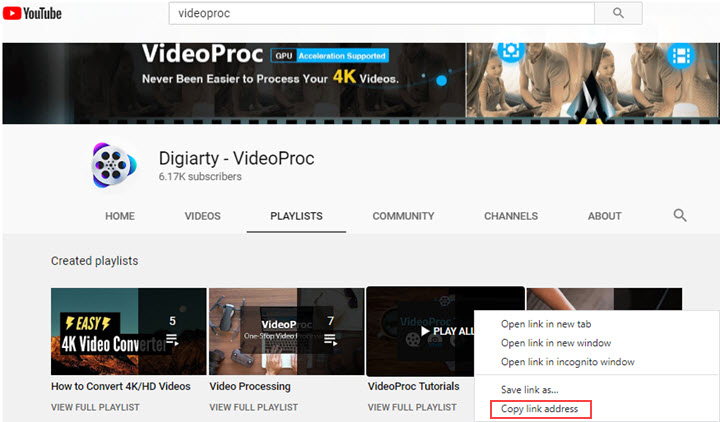Click the Digiarty VideoProc channel avatar
Viewport: 720px width, 422px height.
[x=113, y=165]
